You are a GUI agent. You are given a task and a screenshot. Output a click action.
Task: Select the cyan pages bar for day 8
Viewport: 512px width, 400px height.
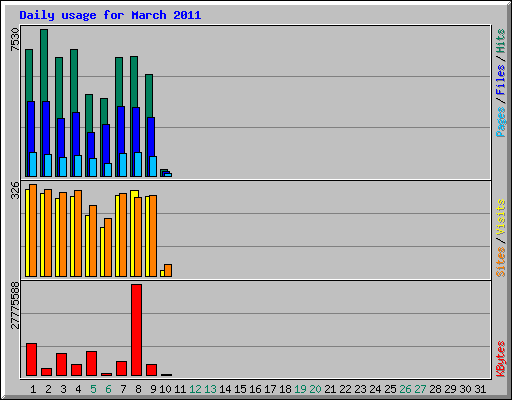[138, 165]
